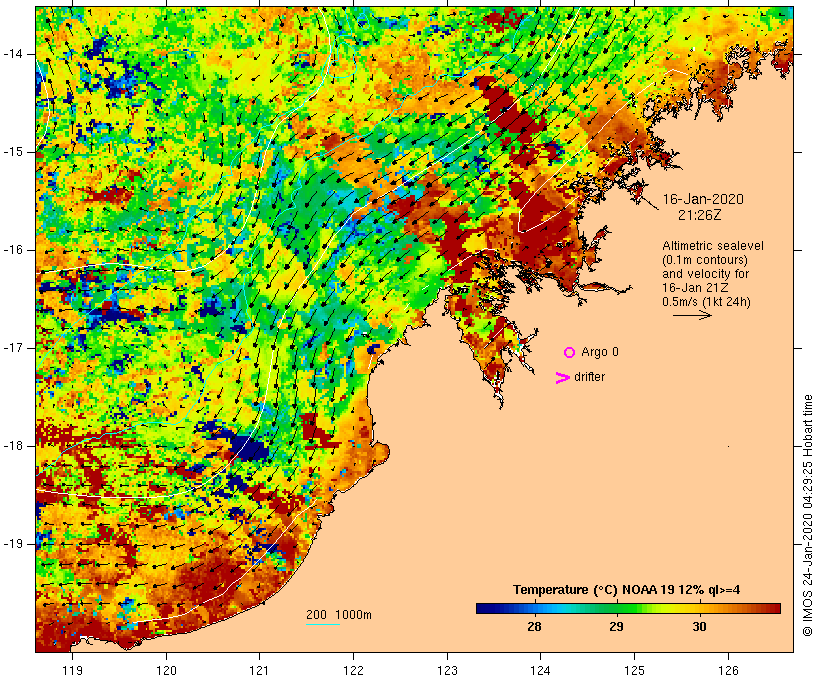Click 'and velocity for' legend text

point(705,274)
